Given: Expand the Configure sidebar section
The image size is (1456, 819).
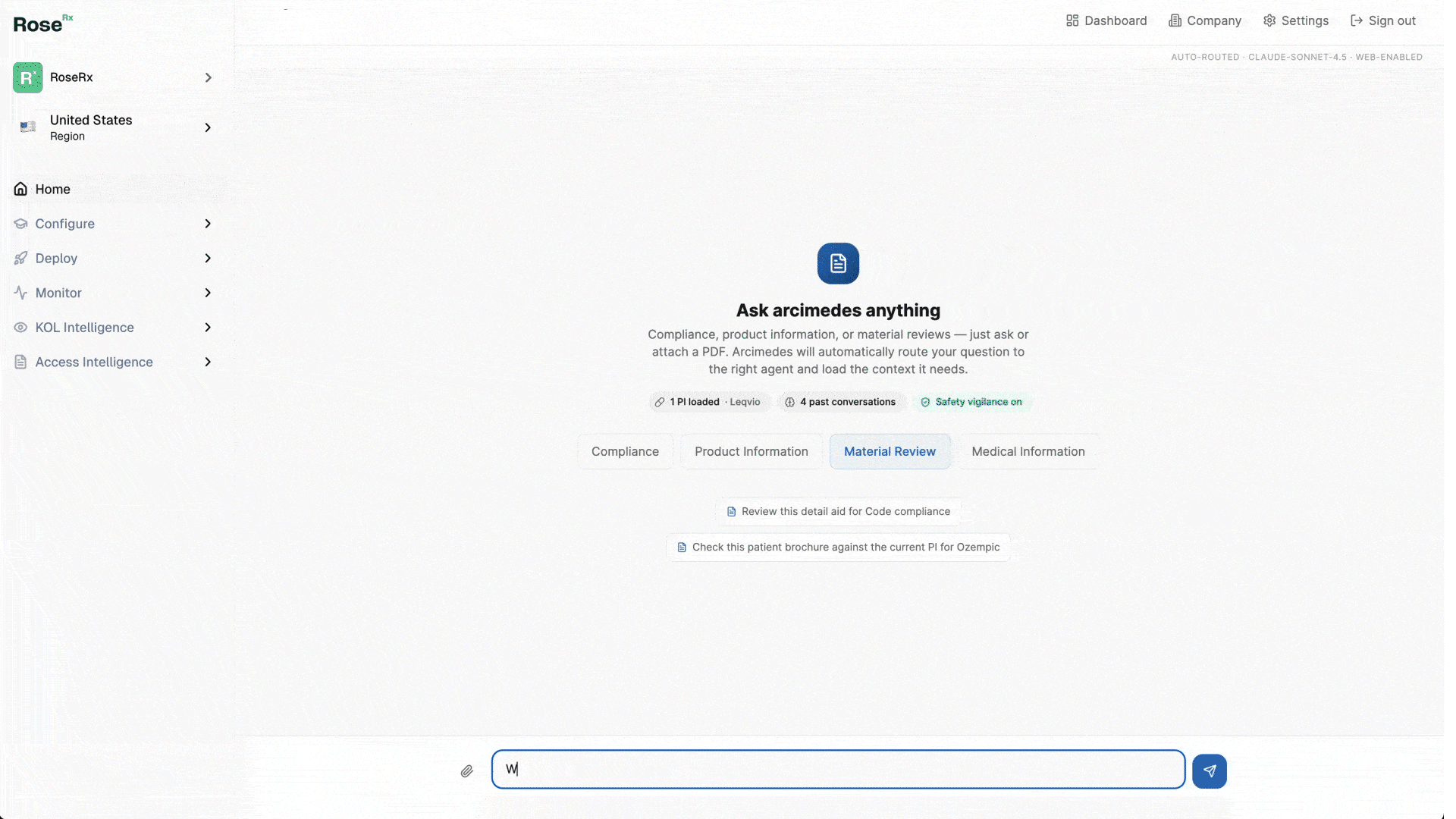Looking at the screenshot, I should coord(208,224).
